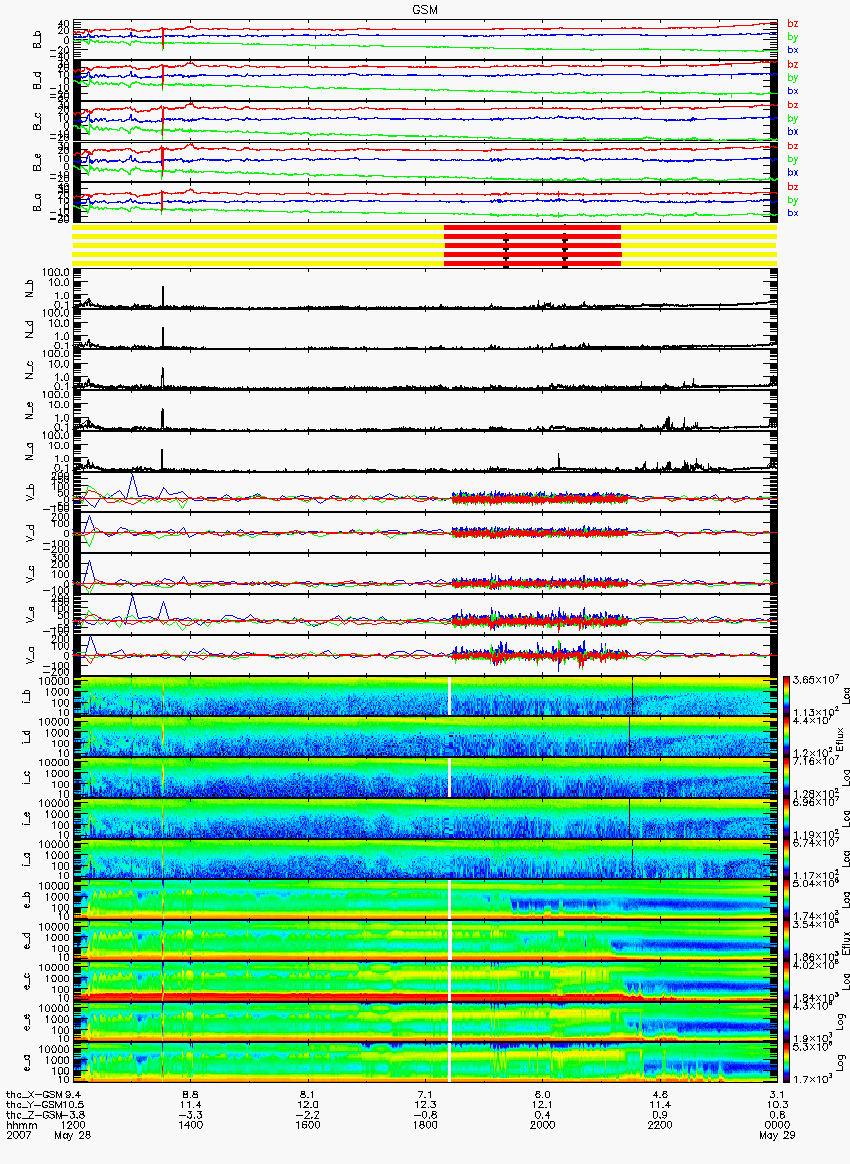
Task: Click the 2200 time tick label
Action: [659, 1125]
